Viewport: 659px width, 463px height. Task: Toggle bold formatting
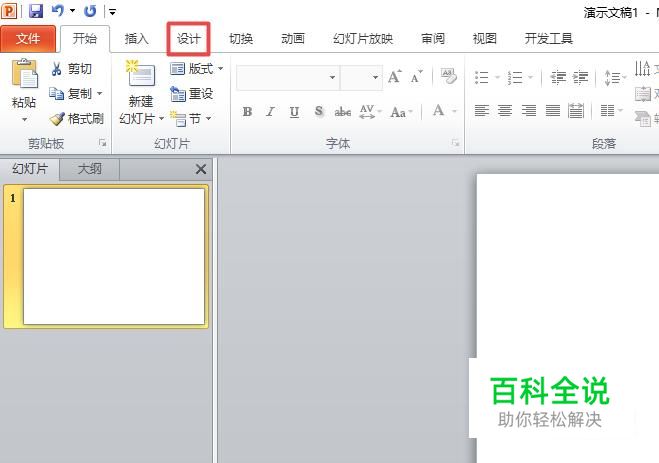coord(248,112)
